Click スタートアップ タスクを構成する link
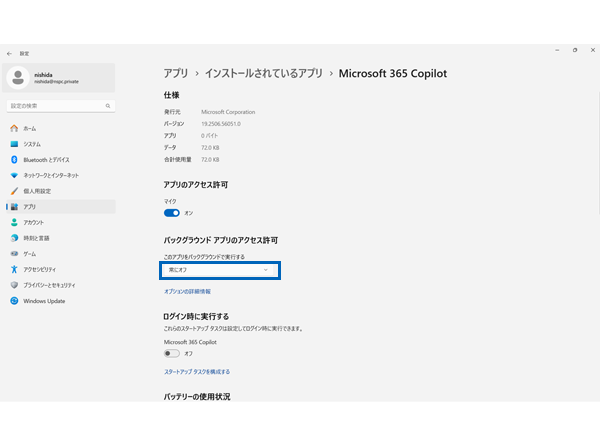Viewport: 600px width, 445px height. (x=197, y=372)
